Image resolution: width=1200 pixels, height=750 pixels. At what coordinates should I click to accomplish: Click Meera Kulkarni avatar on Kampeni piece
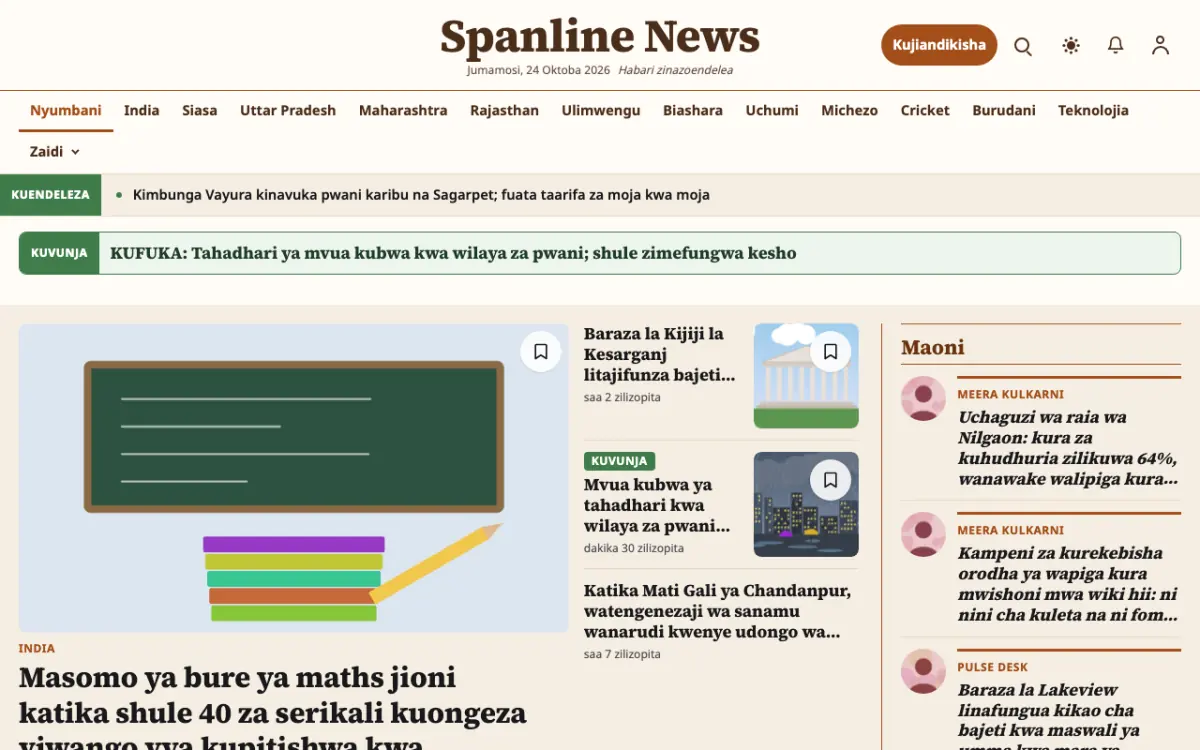pos(923,535)
